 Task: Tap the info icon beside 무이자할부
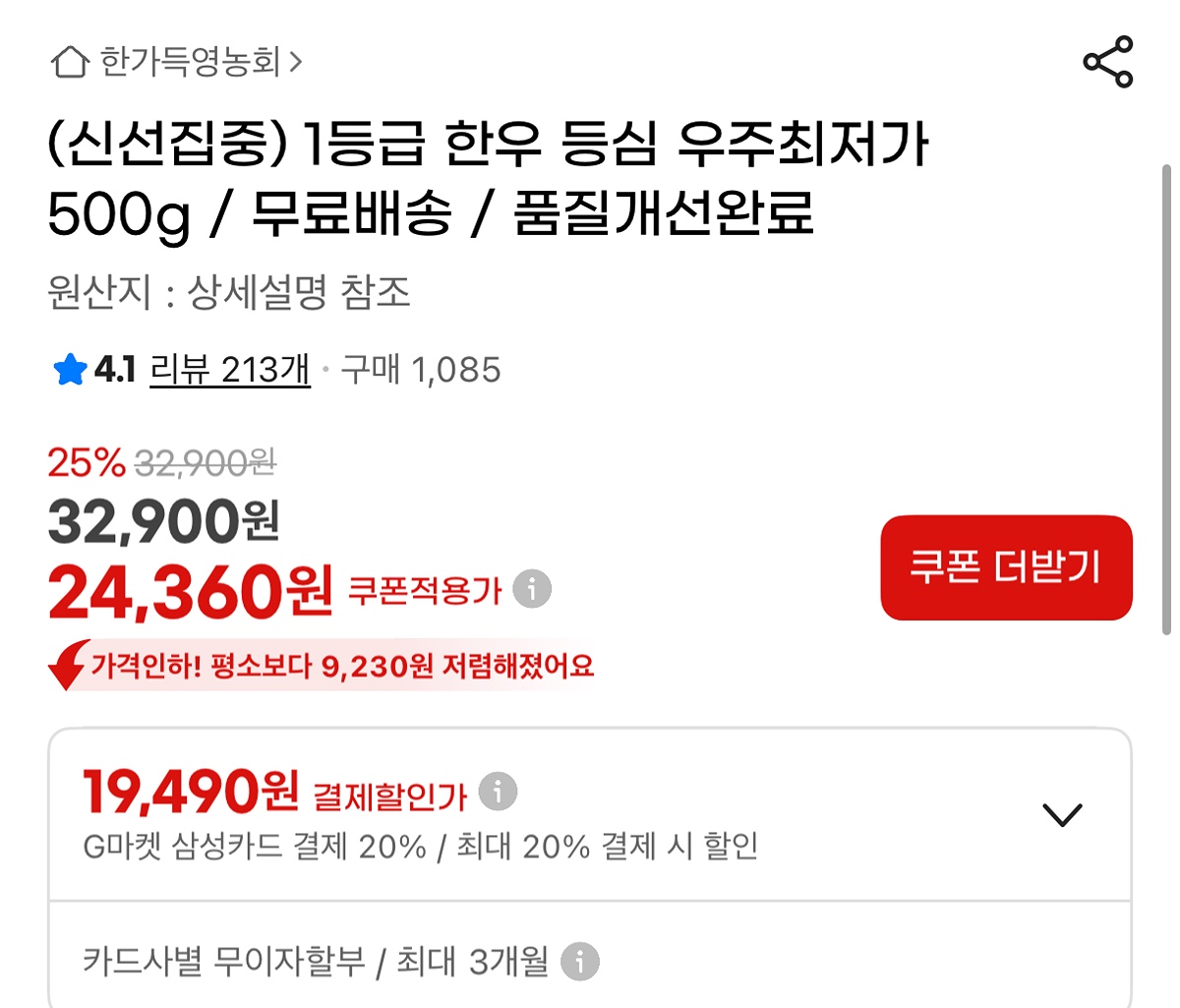tap(580, 961)
